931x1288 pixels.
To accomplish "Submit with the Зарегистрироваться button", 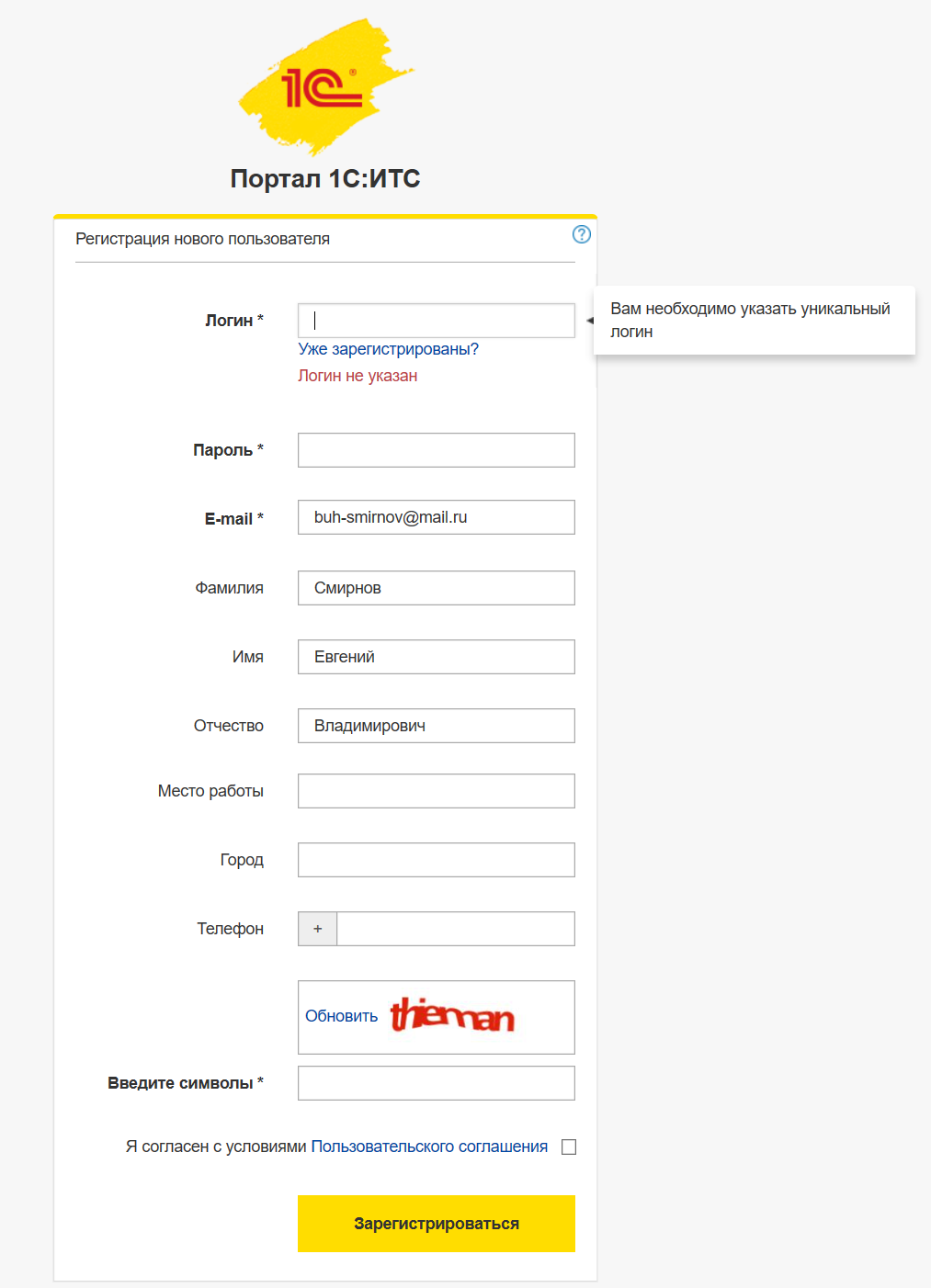I will click(x=437, y=1224).
